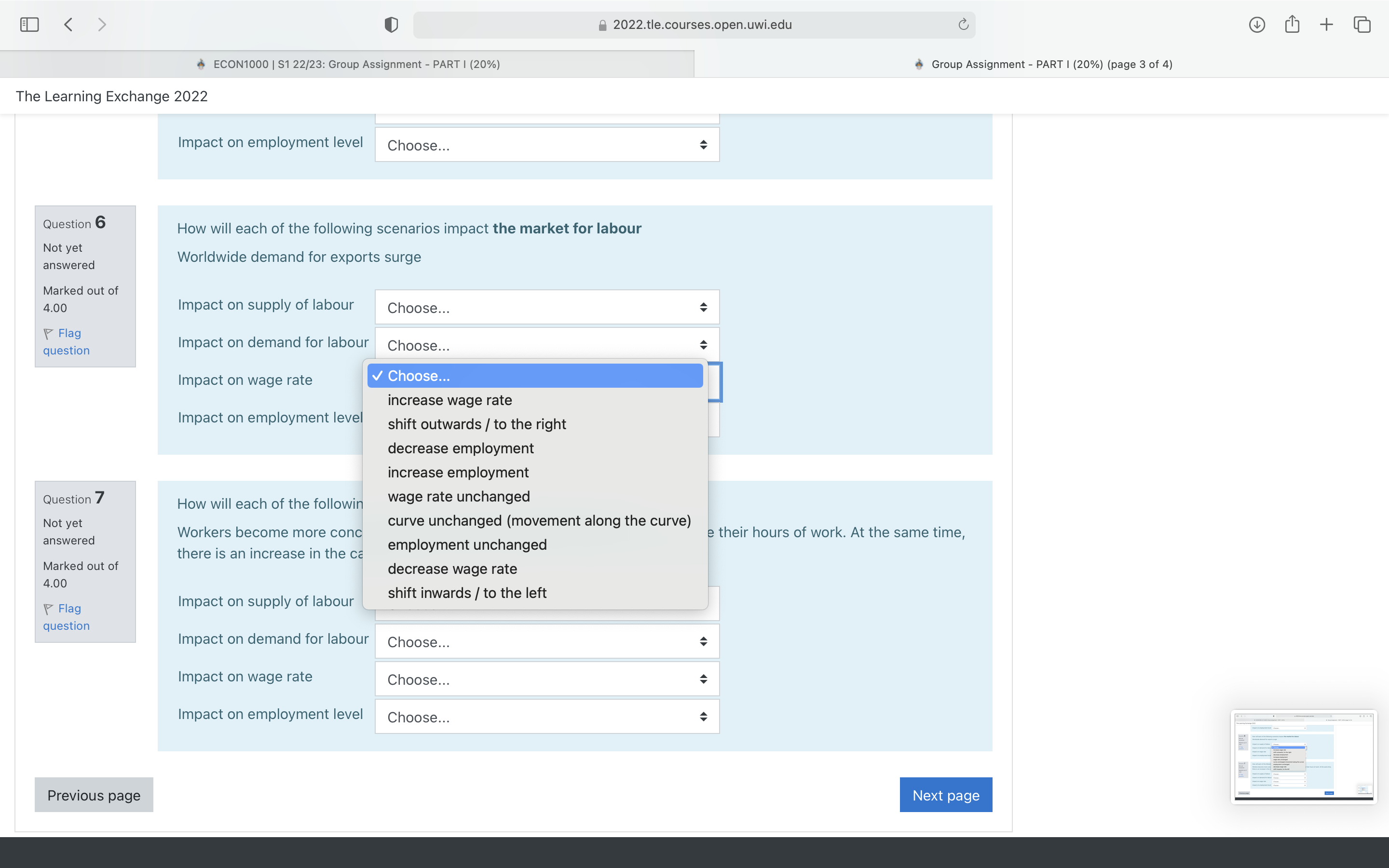Viewport: 1389px width, 868px height.
Task: Reload the page with refresh icon
Action: 963,25
